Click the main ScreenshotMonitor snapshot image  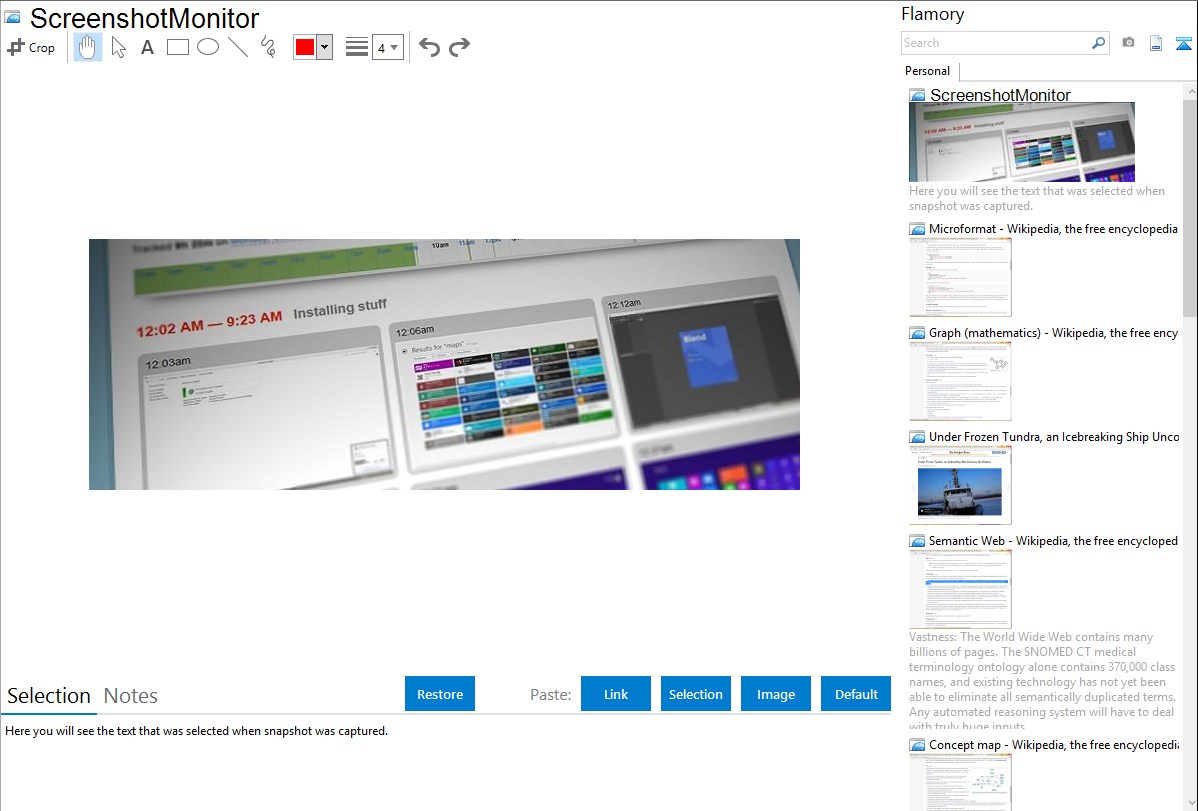coord(444,365)
